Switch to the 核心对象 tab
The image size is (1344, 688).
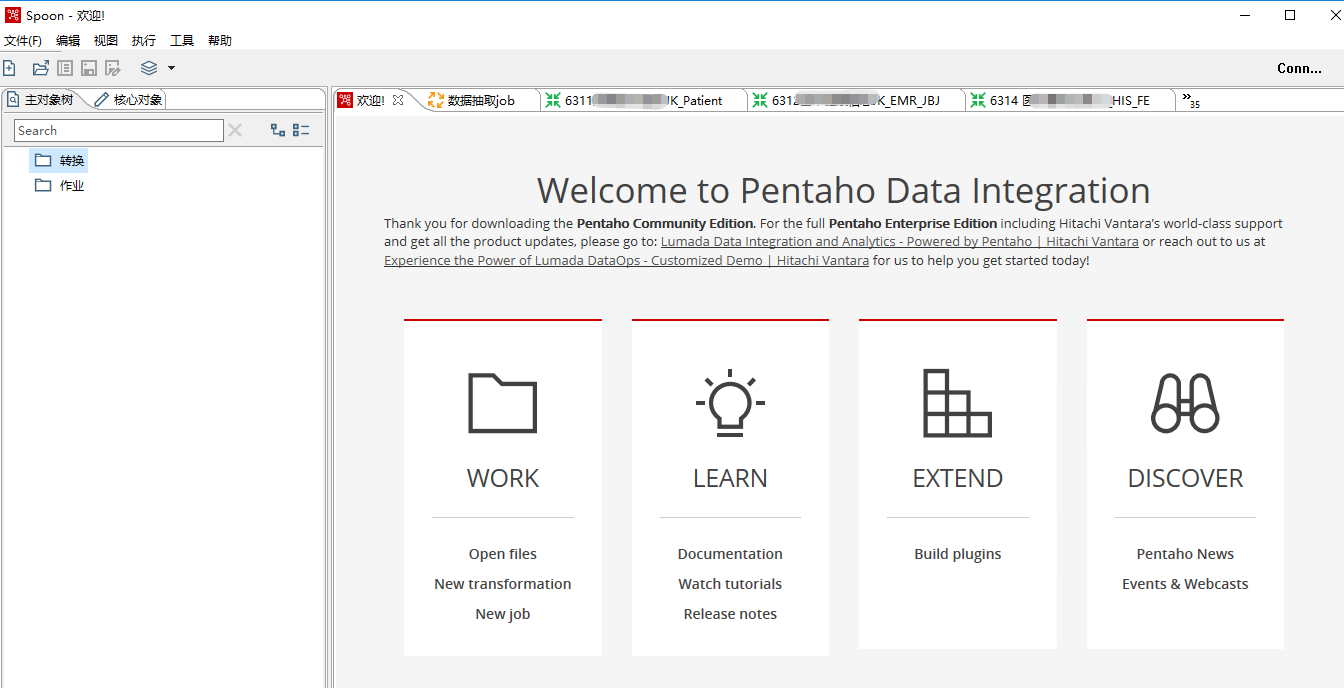tap(128, 100)
